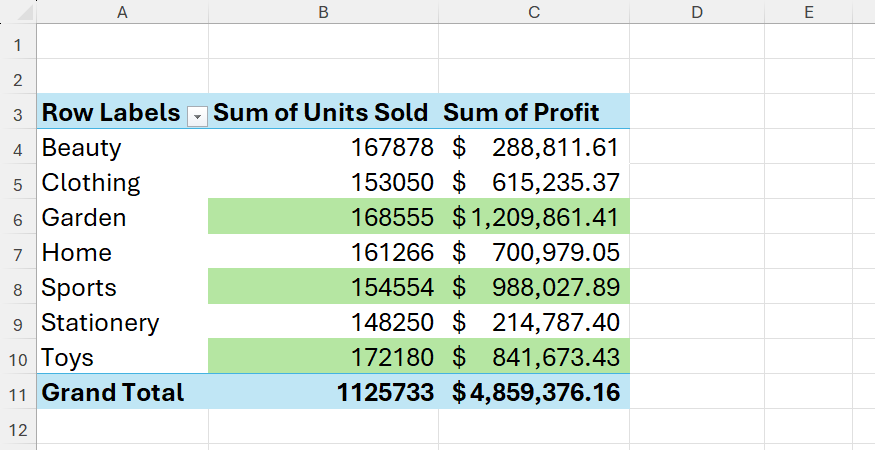Click units sold value 154554
Viewport: 875px width, 450px height.
click(392, 288)
